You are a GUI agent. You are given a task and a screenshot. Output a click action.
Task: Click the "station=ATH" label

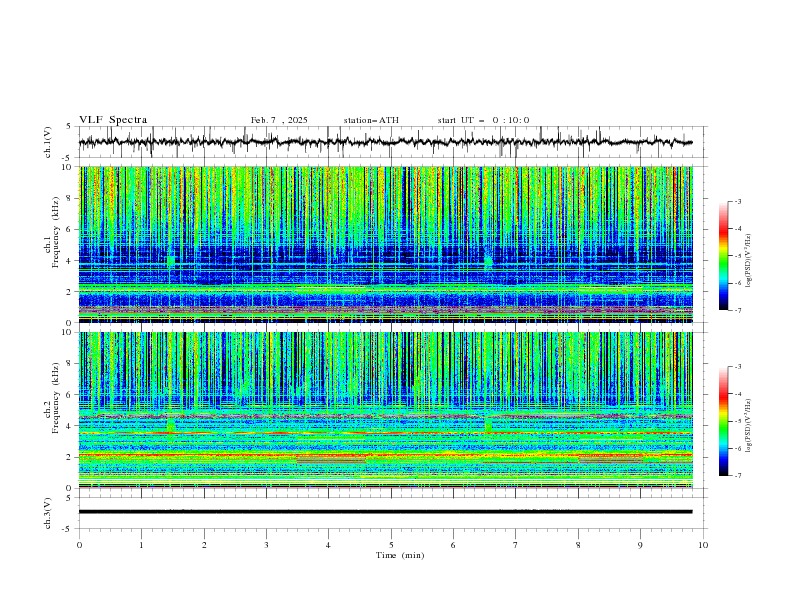pyautogui.click(x=371, y=120)
